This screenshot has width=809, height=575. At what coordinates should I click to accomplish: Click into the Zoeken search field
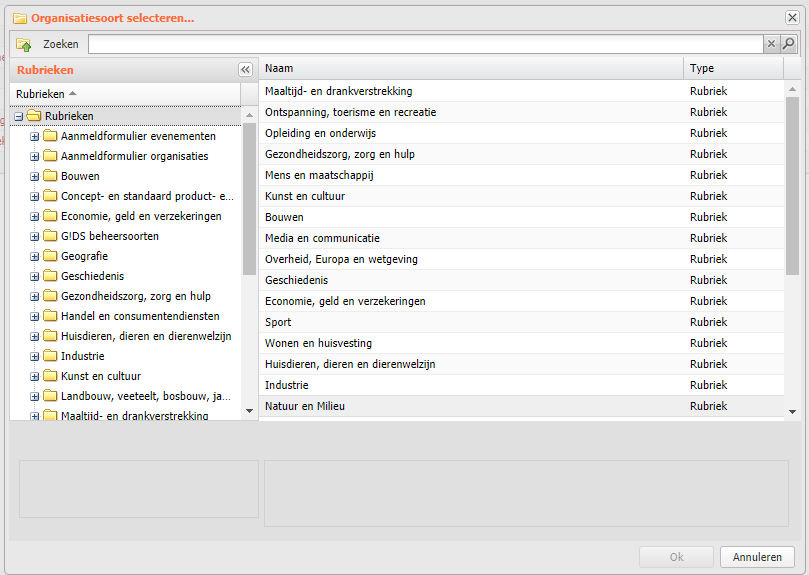[426, 44]
